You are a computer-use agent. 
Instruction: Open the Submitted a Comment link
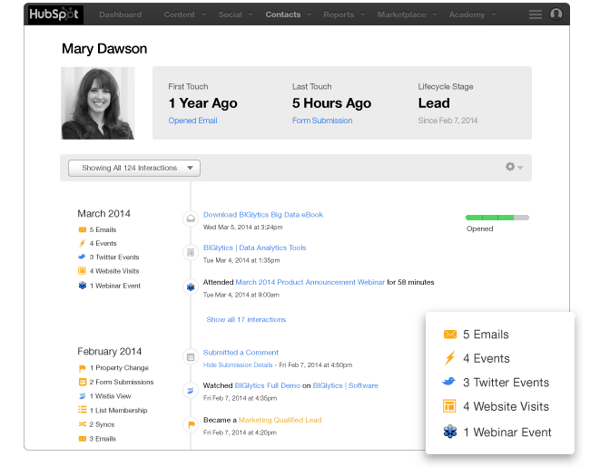click(x=241, y=352)
